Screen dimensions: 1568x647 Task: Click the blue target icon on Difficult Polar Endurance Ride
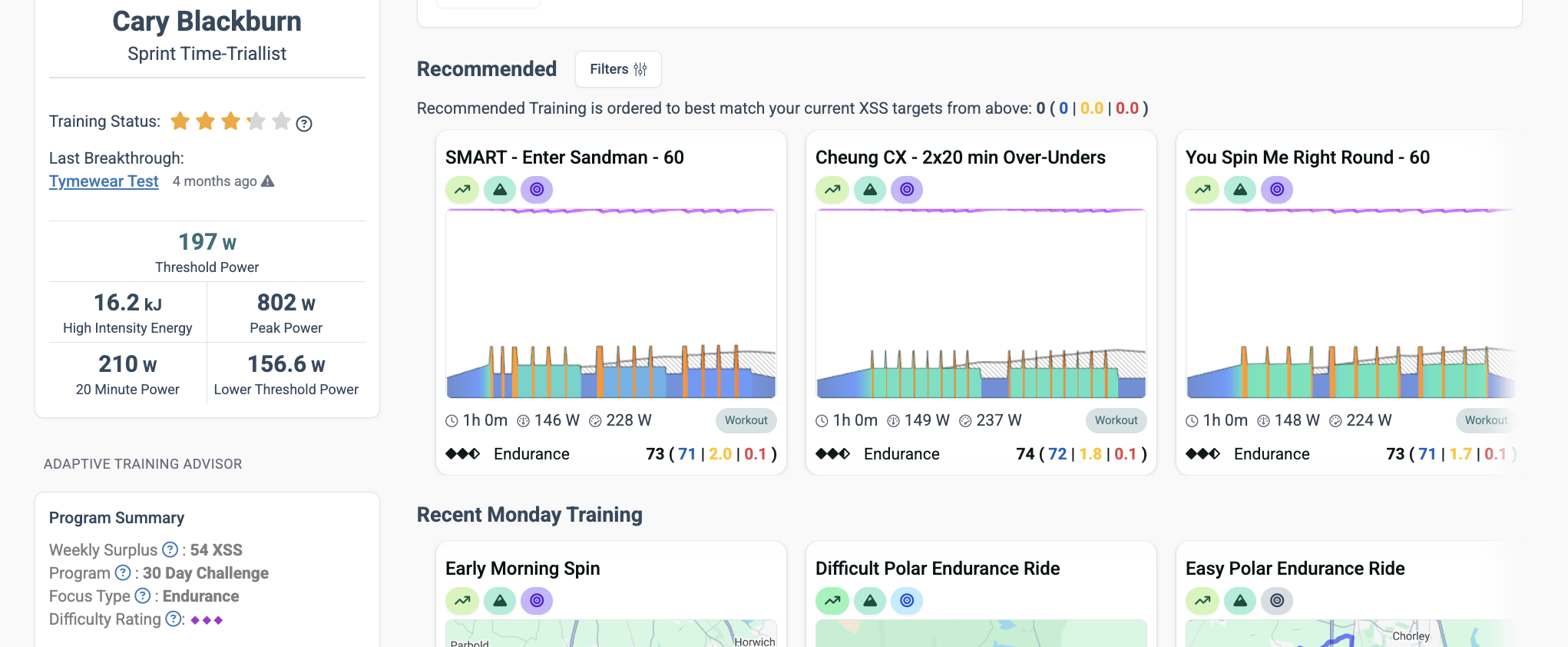coord(907,600)
